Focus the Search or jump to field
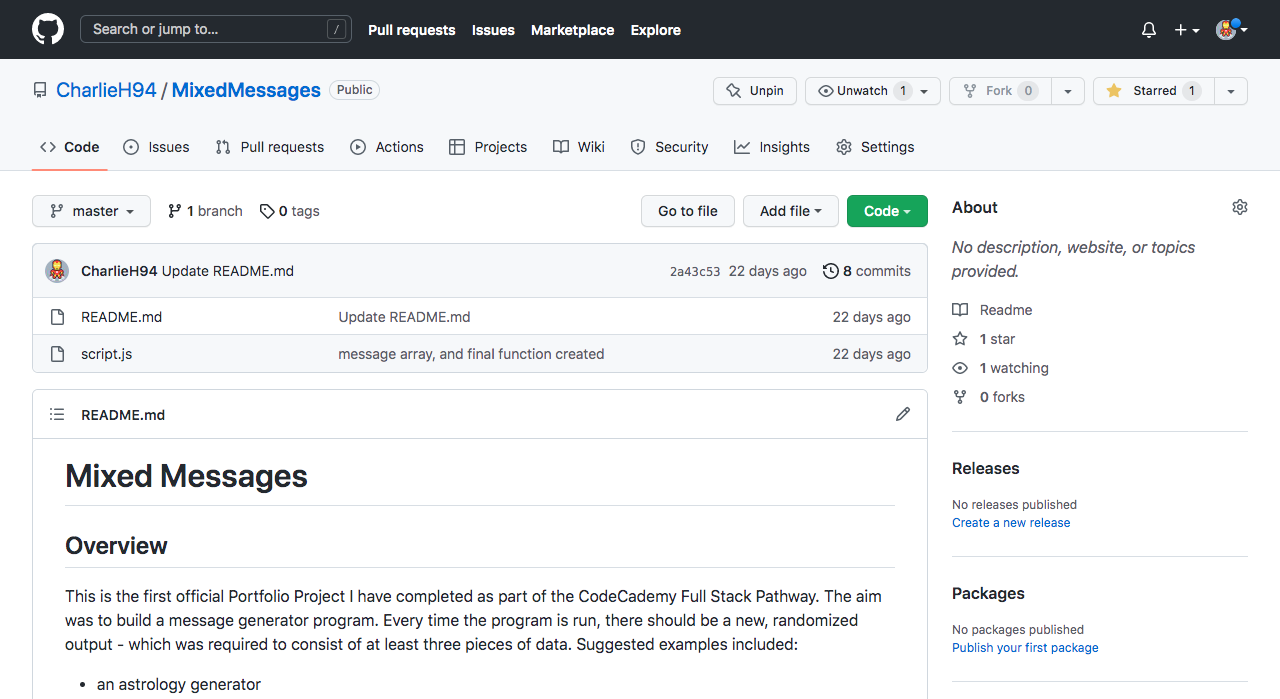This screenshot has width=1280, height=699. click(215, 29)
